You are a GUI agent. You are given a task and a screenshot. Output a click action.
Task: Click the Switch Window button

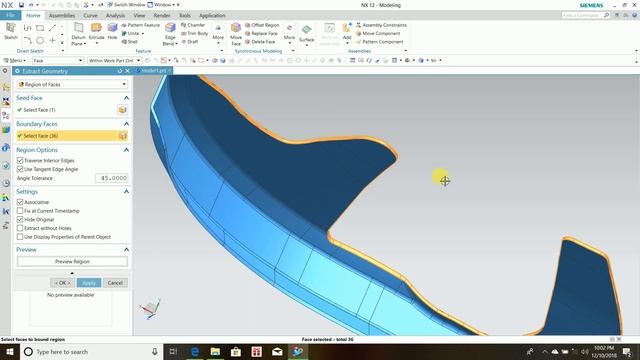point(126,5)
